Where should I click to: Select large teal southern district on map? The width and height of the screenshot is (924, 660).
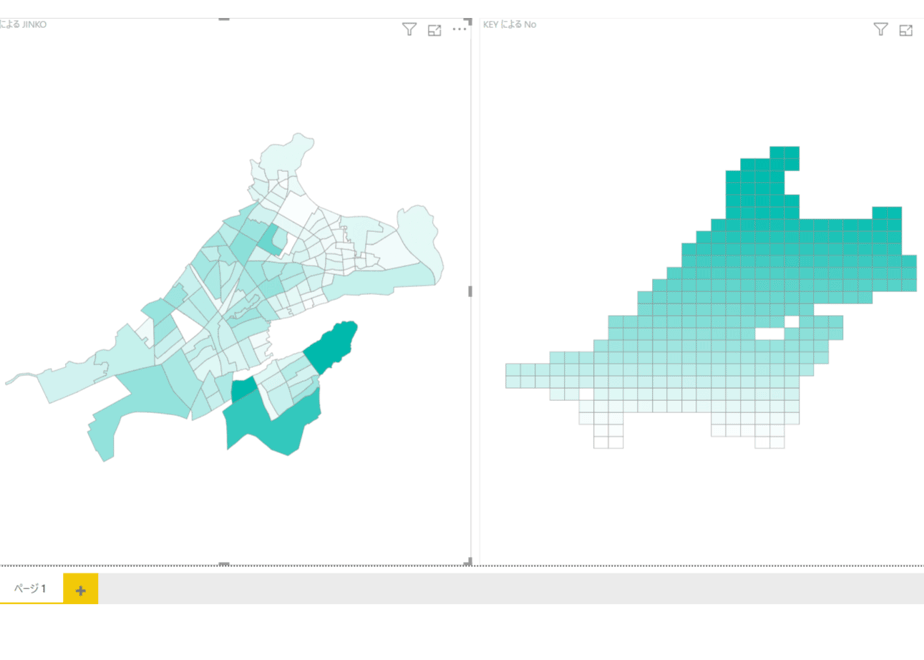(x=272, y=420)
